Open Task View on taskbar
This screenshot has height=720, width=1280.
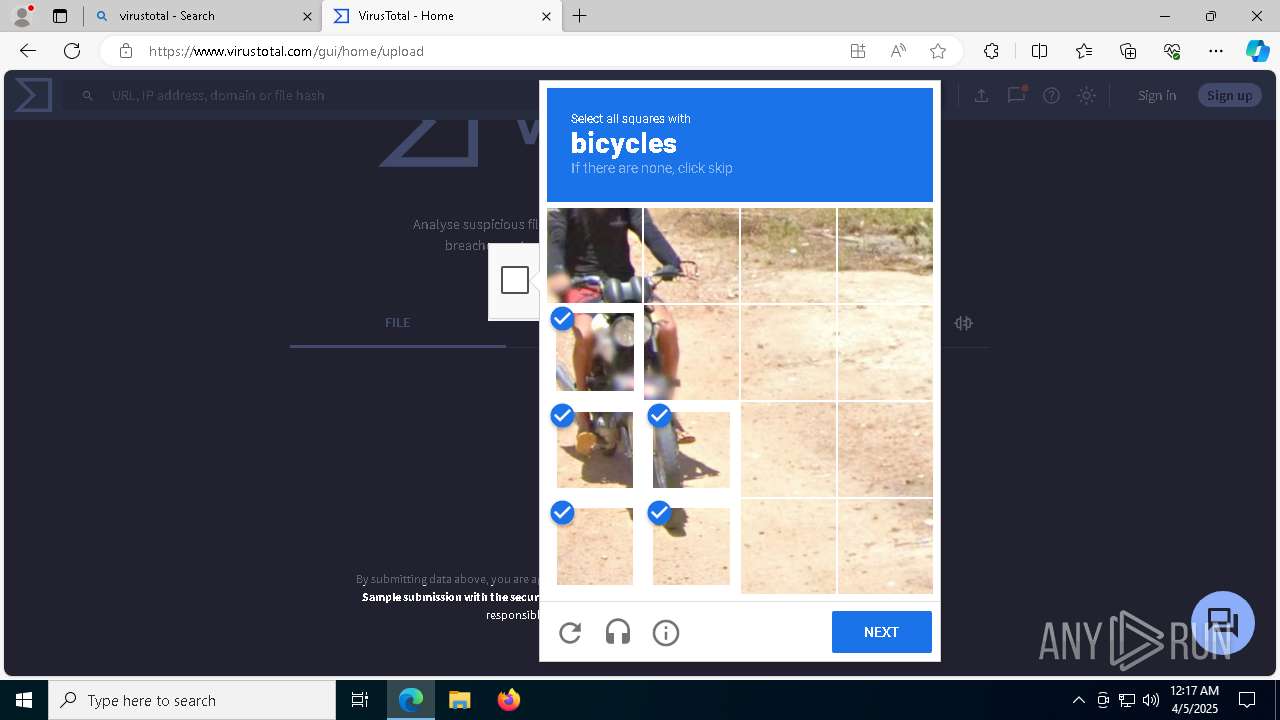pyautogui.click(x=360, y=700)
